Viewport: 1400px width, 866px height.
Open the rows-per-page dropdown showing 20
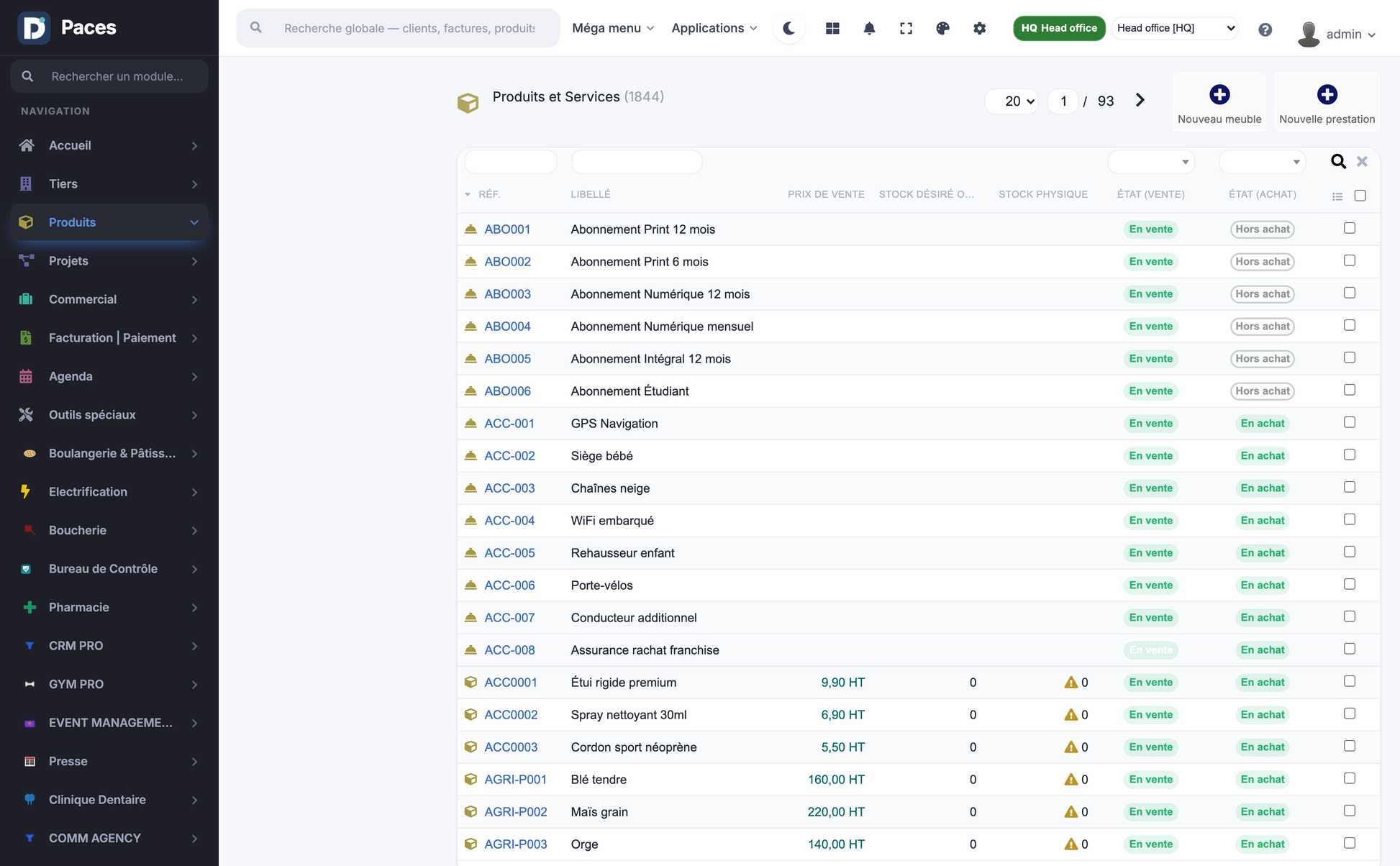[1012, 101]
